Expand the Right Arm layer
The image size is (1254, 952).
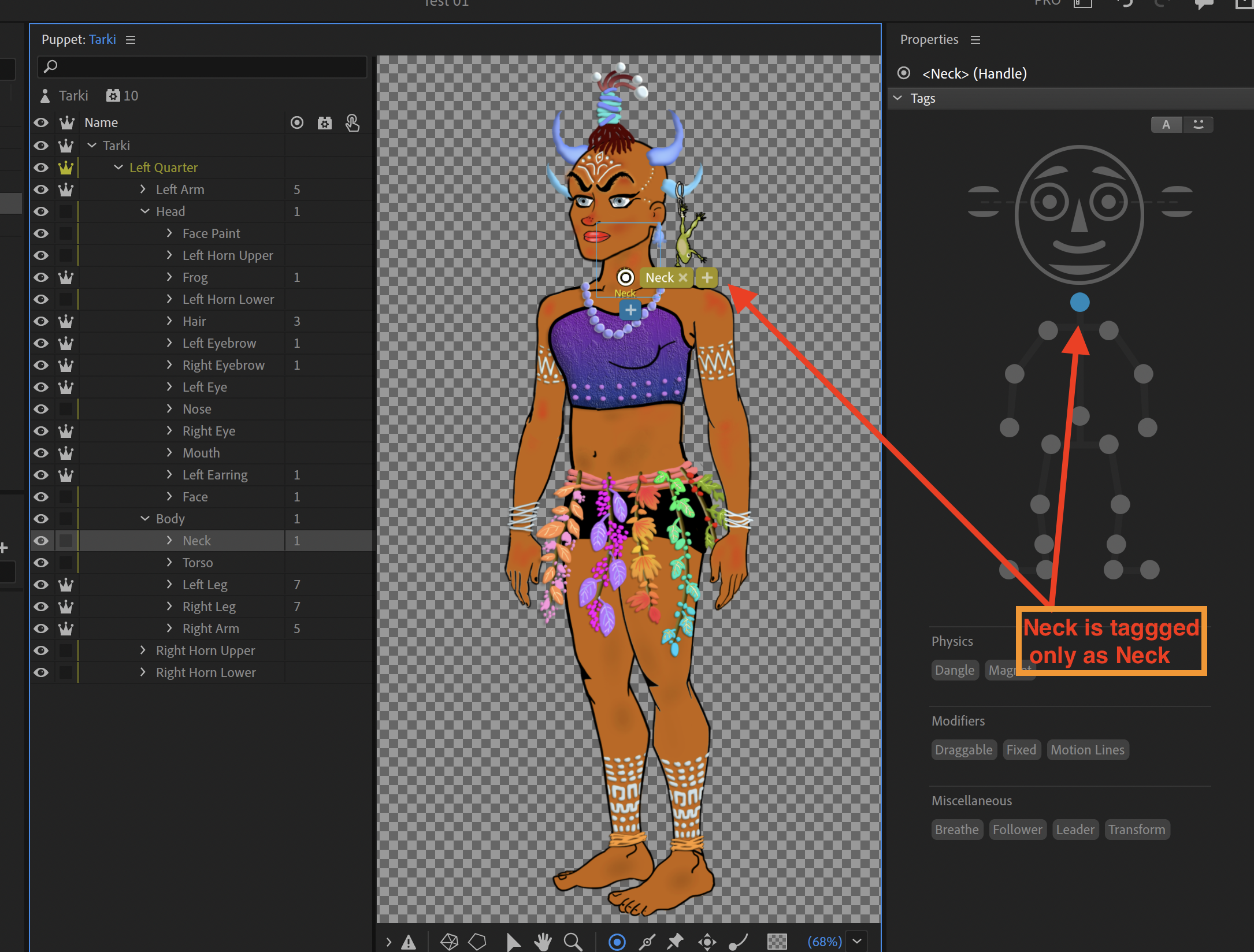(x=169, y=628)
